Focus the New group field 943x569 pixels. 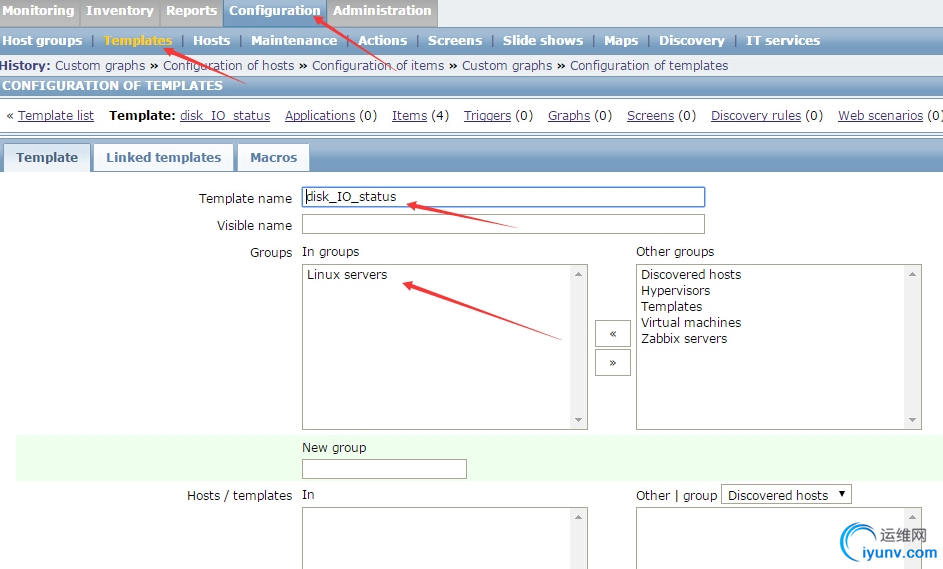384,469
